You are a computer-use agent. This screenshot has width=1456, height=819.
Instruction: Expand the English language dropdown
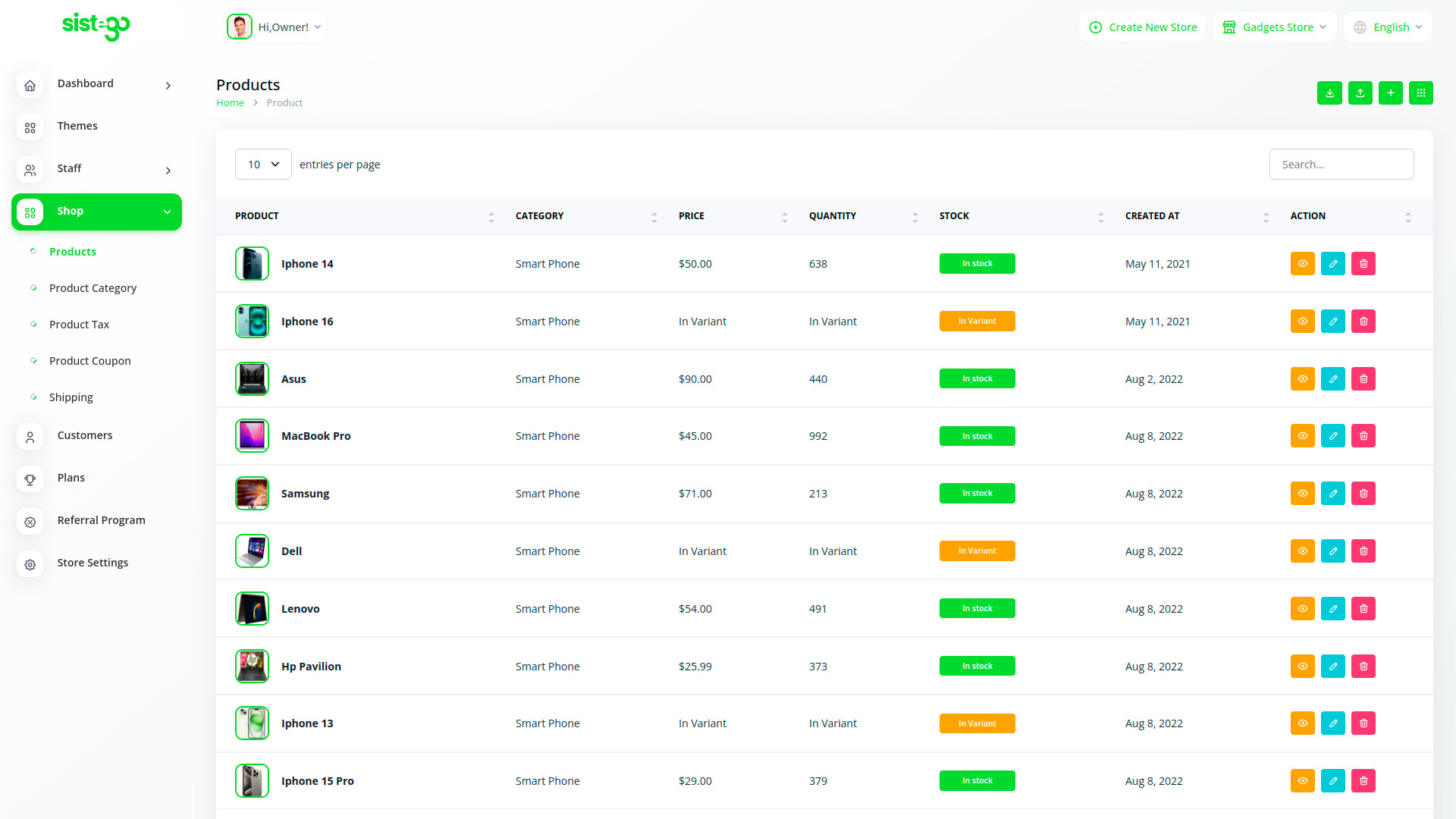pyautogui.click(x=1389, y=27)
